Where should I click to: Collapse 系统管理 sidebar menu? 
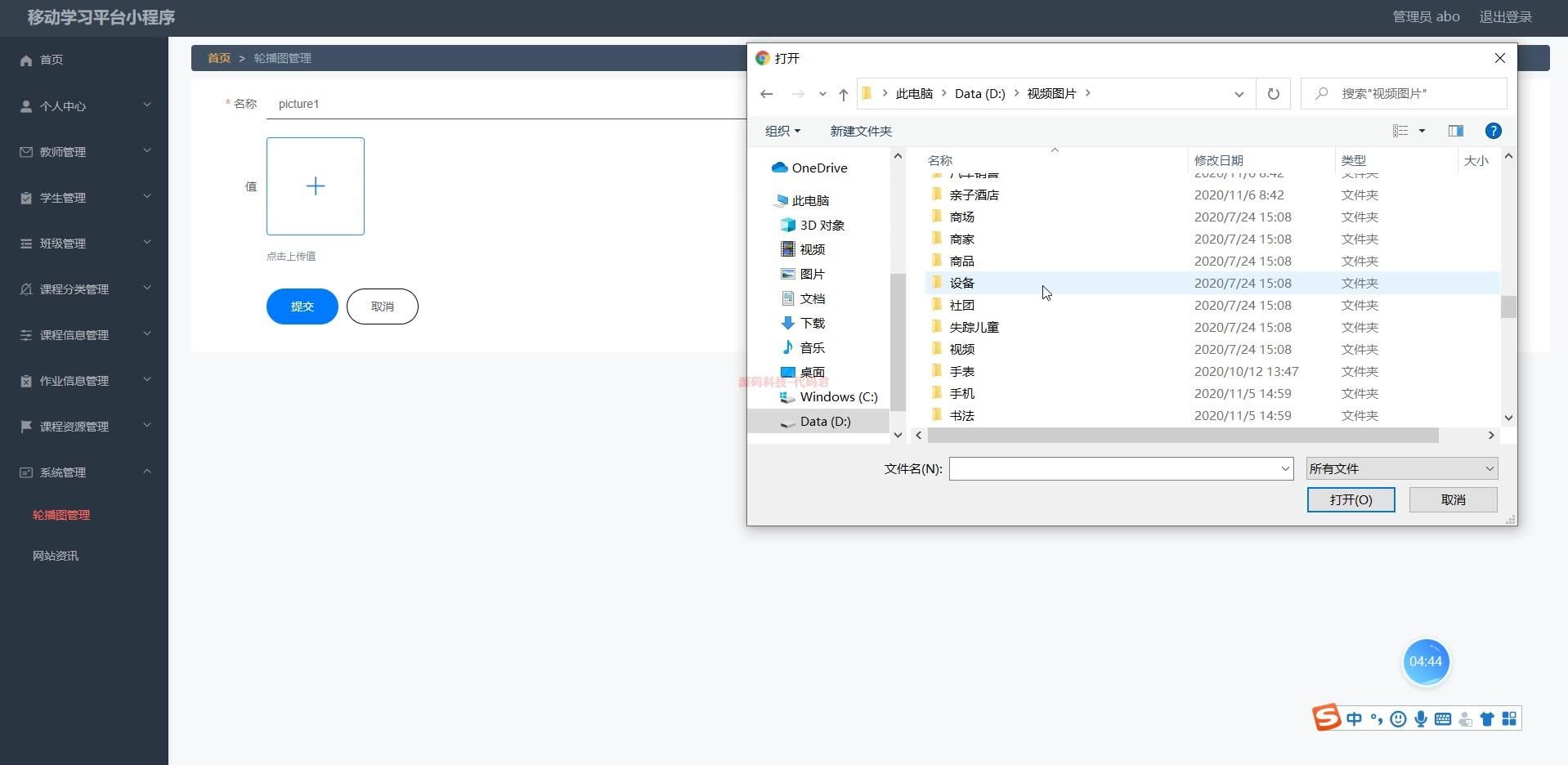84,472
